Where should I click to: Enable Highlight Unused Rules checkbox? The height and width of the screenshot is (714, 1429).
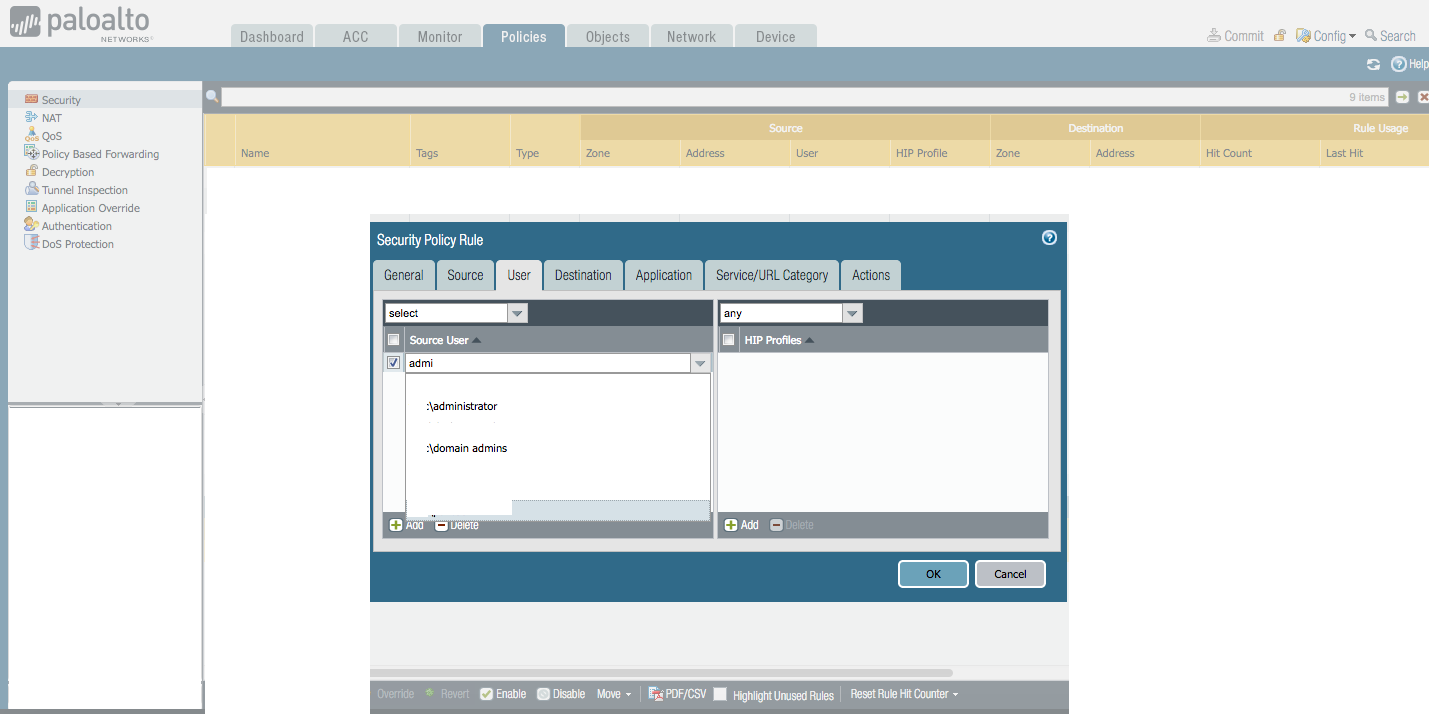point(720,695)
